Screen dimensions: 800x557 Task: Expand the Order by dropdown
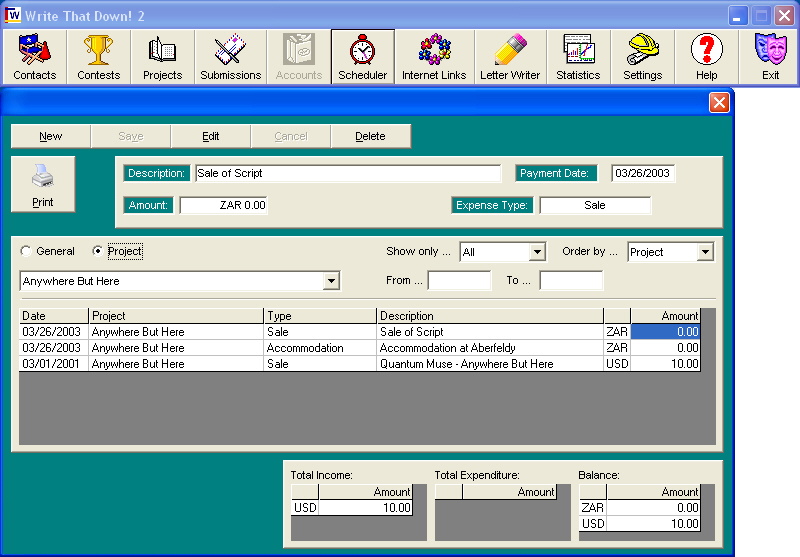click(705, 251)
